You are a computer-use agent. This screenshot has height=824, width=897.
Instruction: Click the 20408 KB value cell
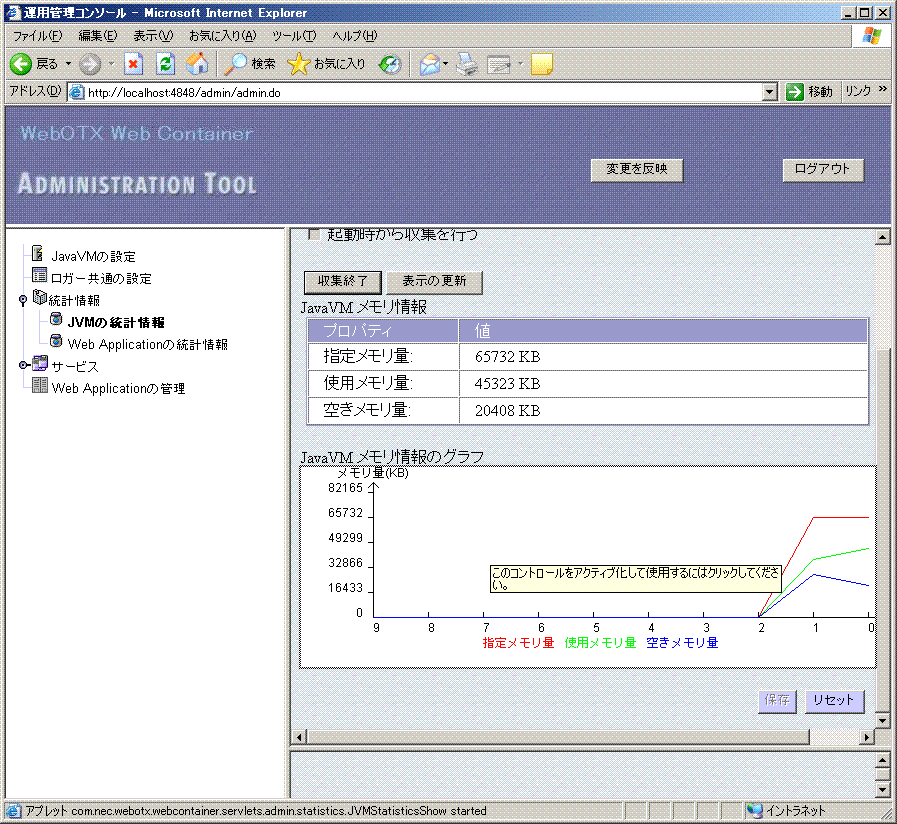point(664,410)
